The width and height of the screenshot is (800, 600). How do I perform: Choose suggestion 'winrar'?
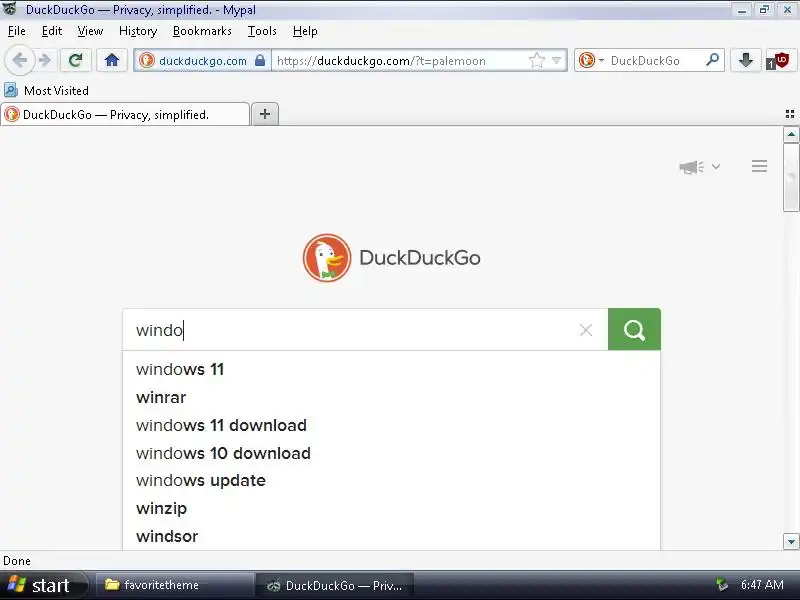(x=391, y=397)
